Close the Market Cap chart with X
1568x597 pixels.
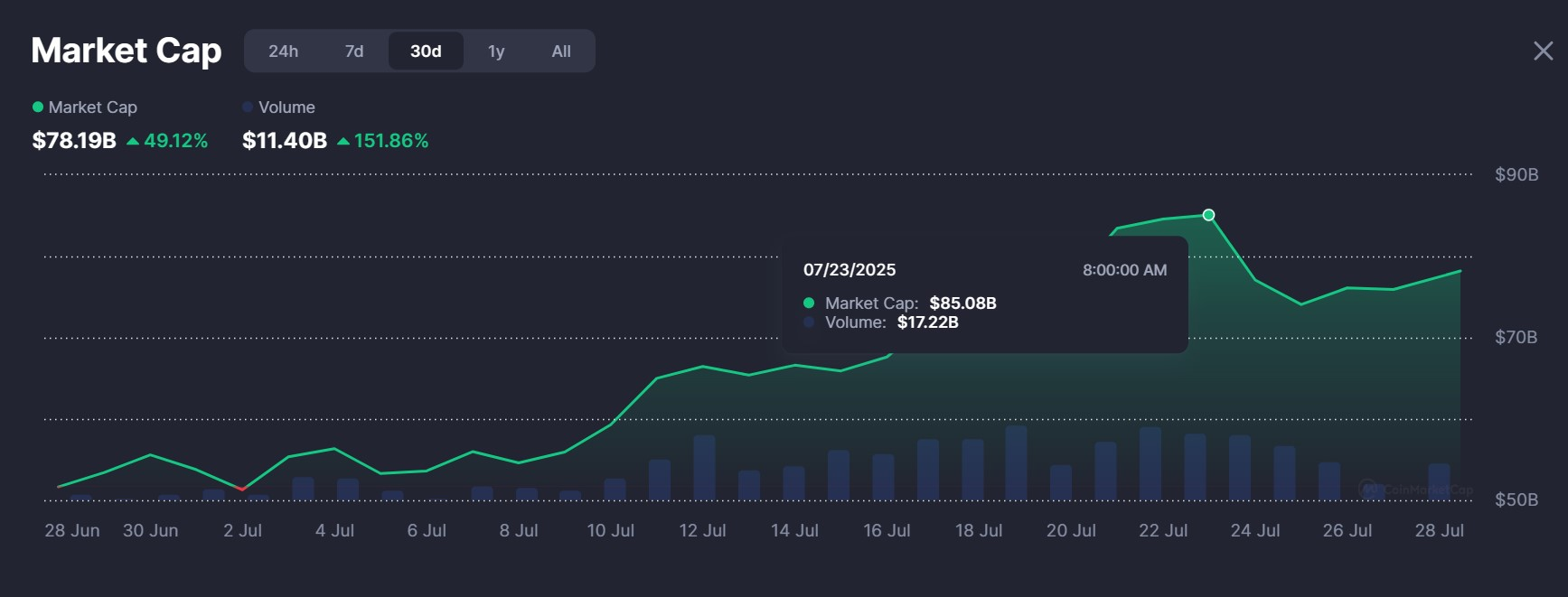click(1543, 51)
